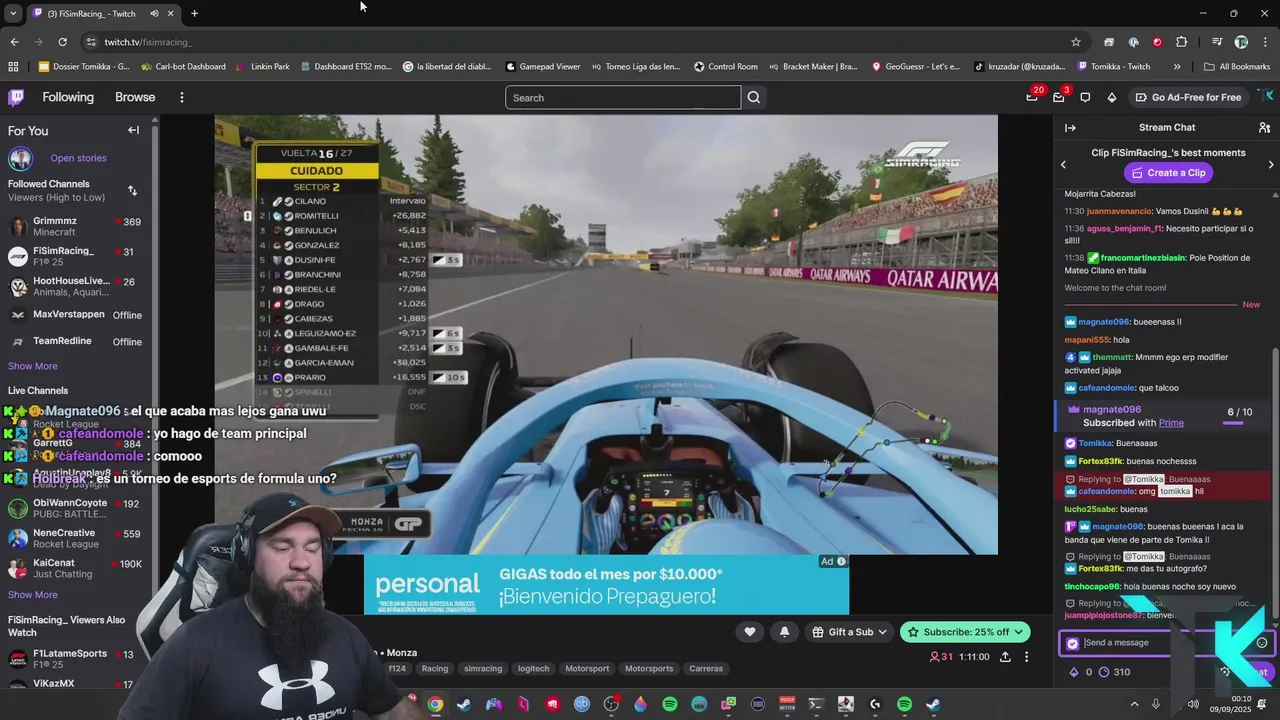Open the Personal GIGAS ad banner

click(606, 584)
